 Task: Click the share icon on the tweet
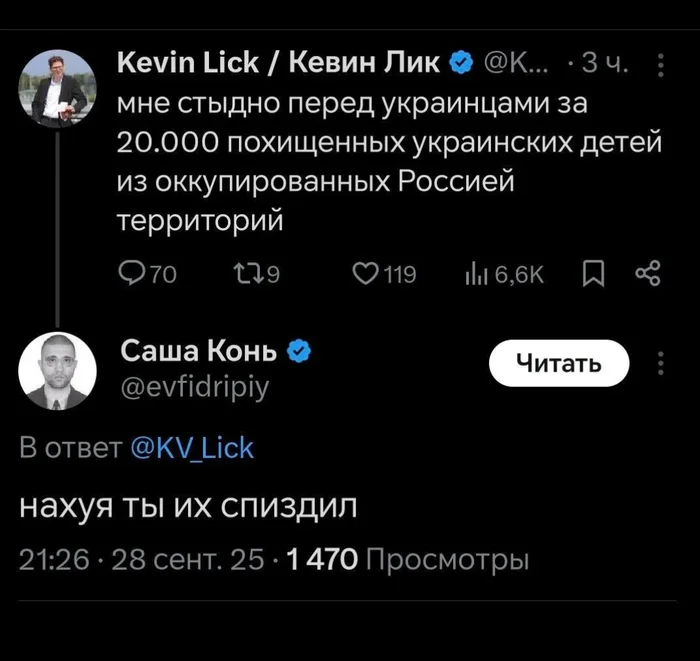coord(648,274)
